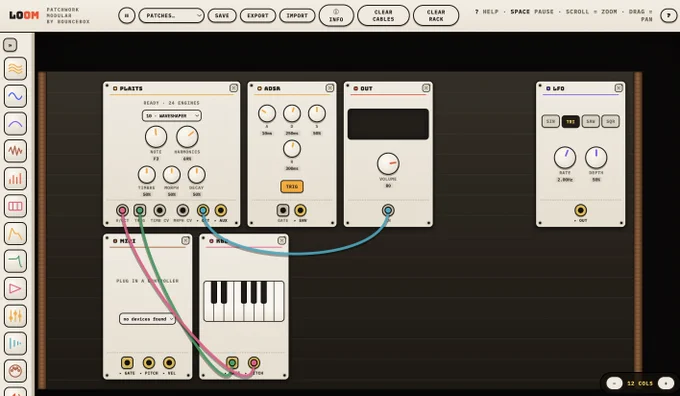The height and width of the screenshot is (396, 680).
Task: Select SQR waveform on the LFO
Action: click(610, 121)
